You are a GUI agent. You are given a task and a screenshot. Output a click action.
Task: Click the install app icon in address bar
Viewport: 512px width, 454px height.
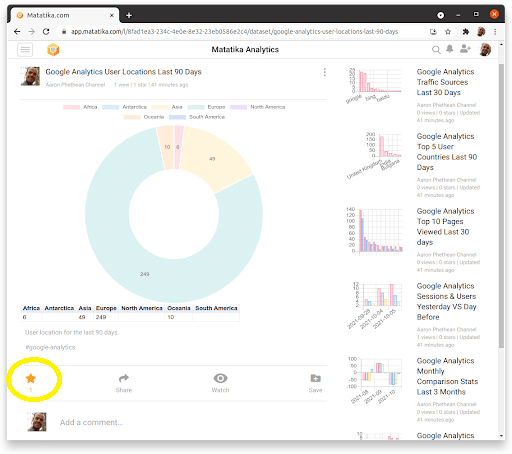[x=433, y=32]
